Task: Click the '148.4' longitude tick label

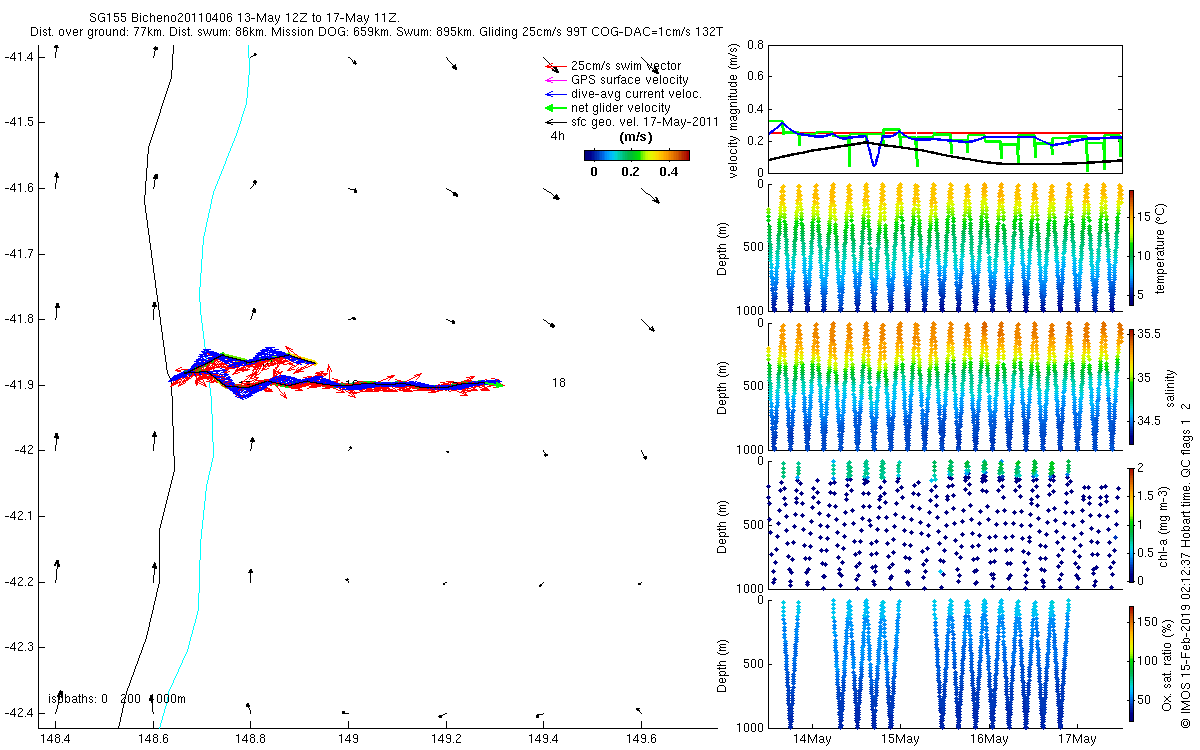Action: pos(53,739)
